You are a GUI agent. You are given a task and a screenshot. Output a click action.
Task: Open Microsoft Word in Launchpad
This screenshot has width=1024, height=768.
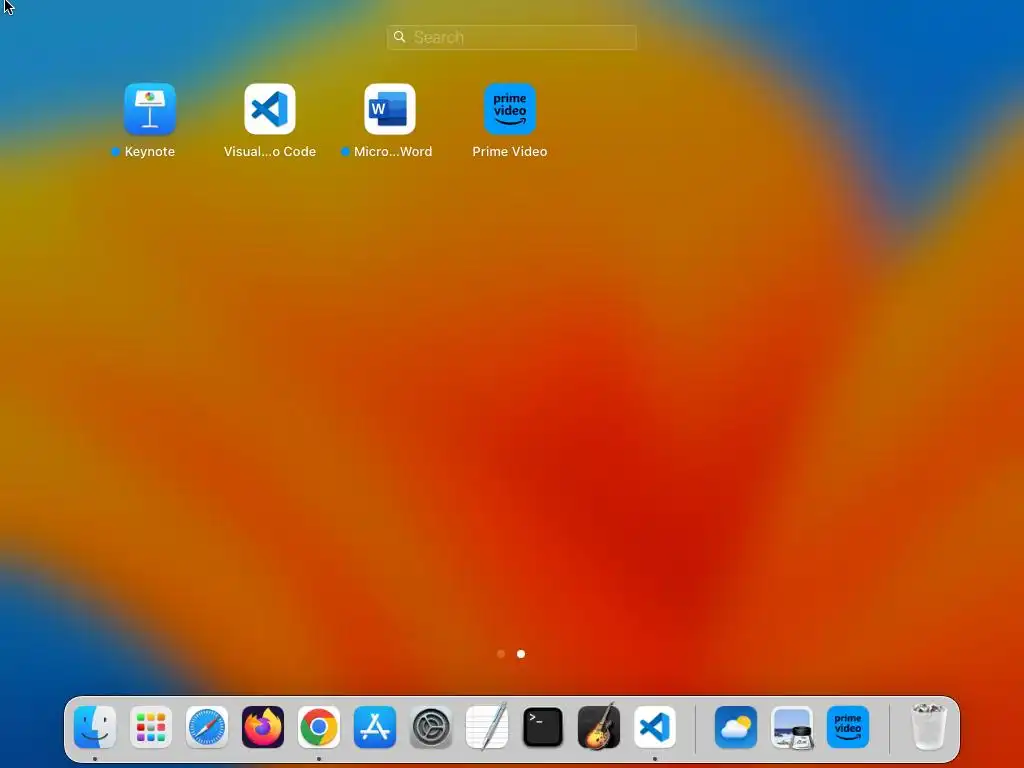(x=390, y=109)
